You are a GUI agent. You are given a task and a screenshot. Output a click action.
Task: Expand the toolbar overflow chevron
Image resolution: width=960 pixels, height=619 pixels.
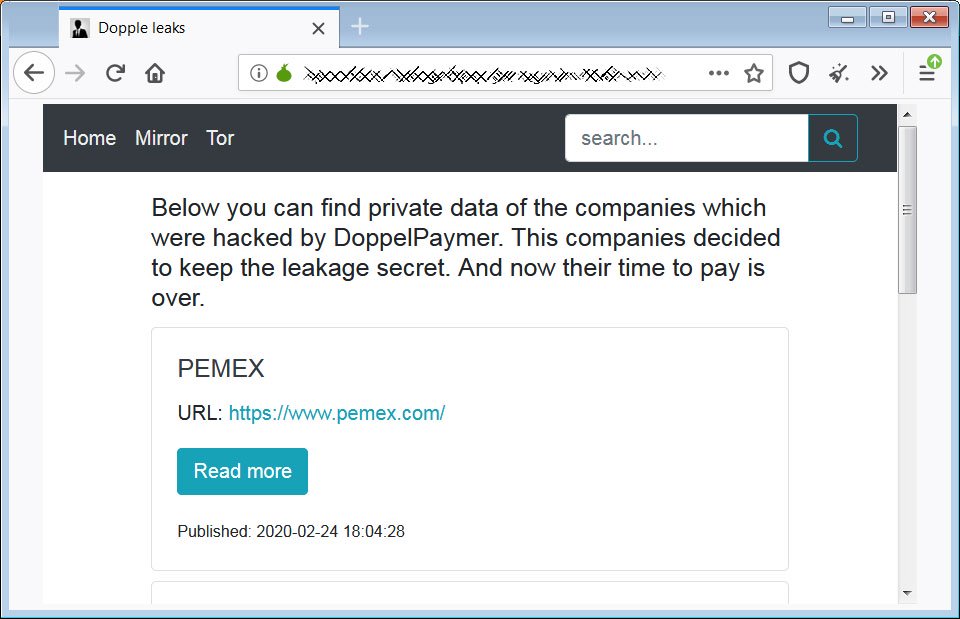coord(879,73)
